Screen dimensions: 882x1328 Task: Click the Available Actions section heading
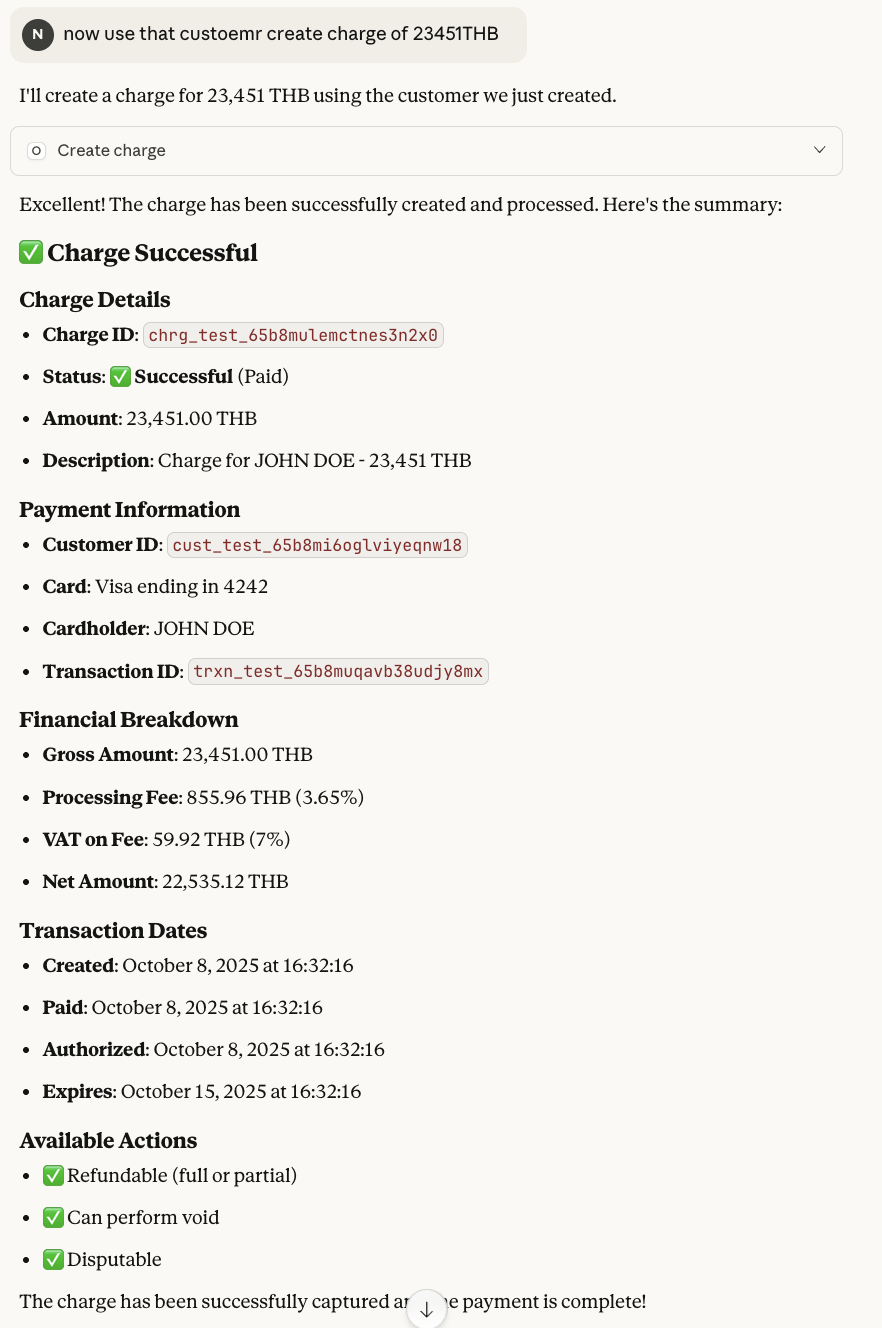(108, 1141)
